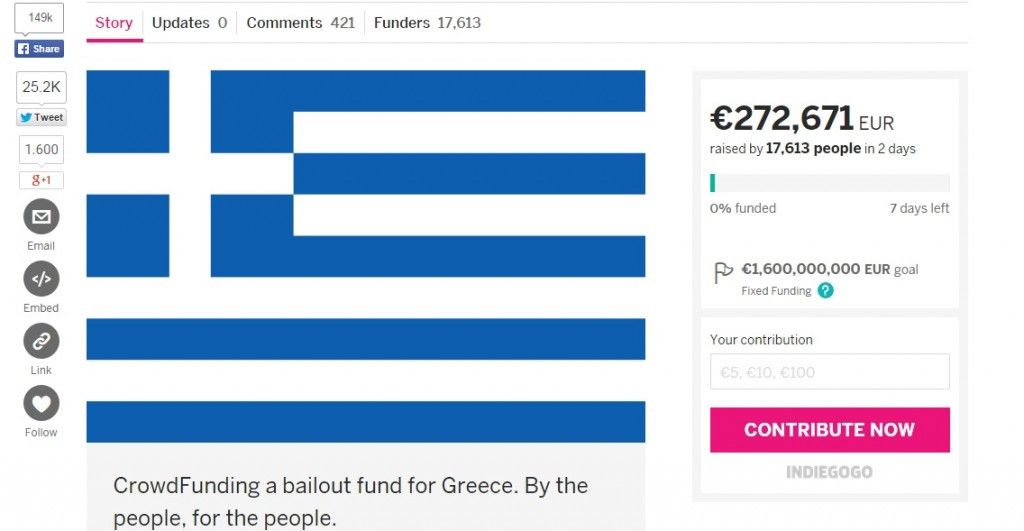Follow the campaign with heart icon
This screenshot has width=1024, height=531.
coord(41,403)
